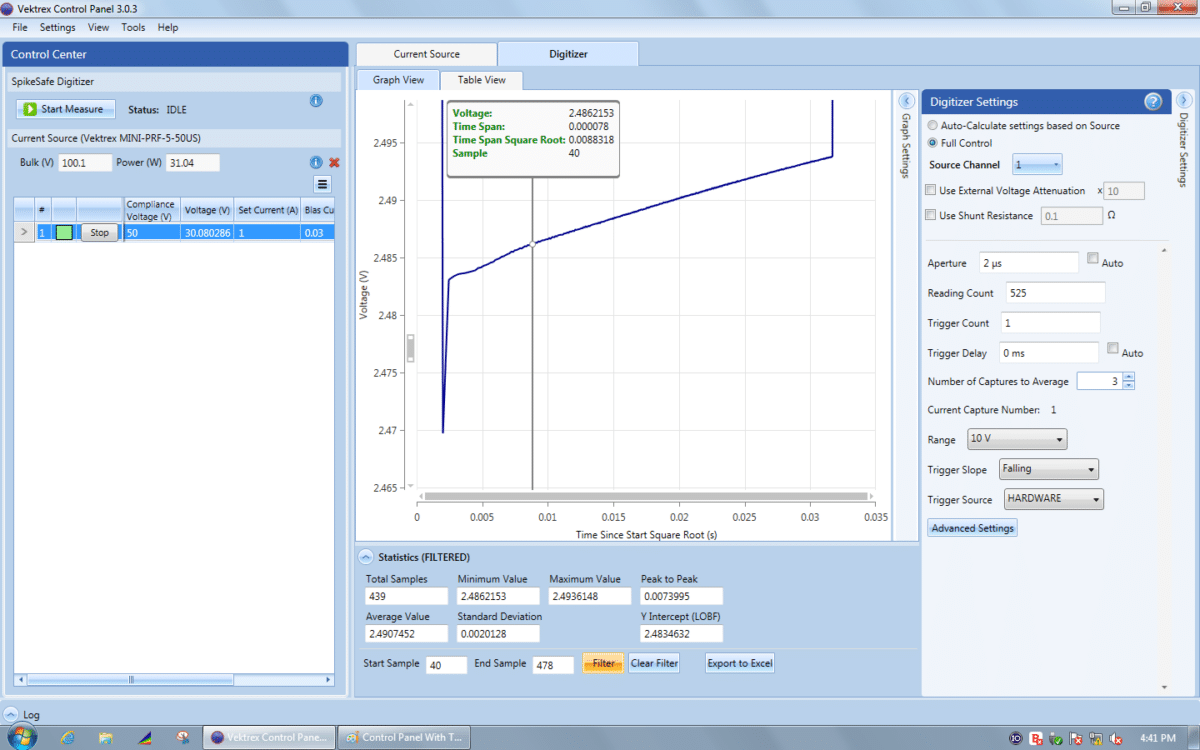Select Auto-Calculate settings based on Source
Image resolution: width=1200 pixels, height=750 pixels.
tap(933, 126)
